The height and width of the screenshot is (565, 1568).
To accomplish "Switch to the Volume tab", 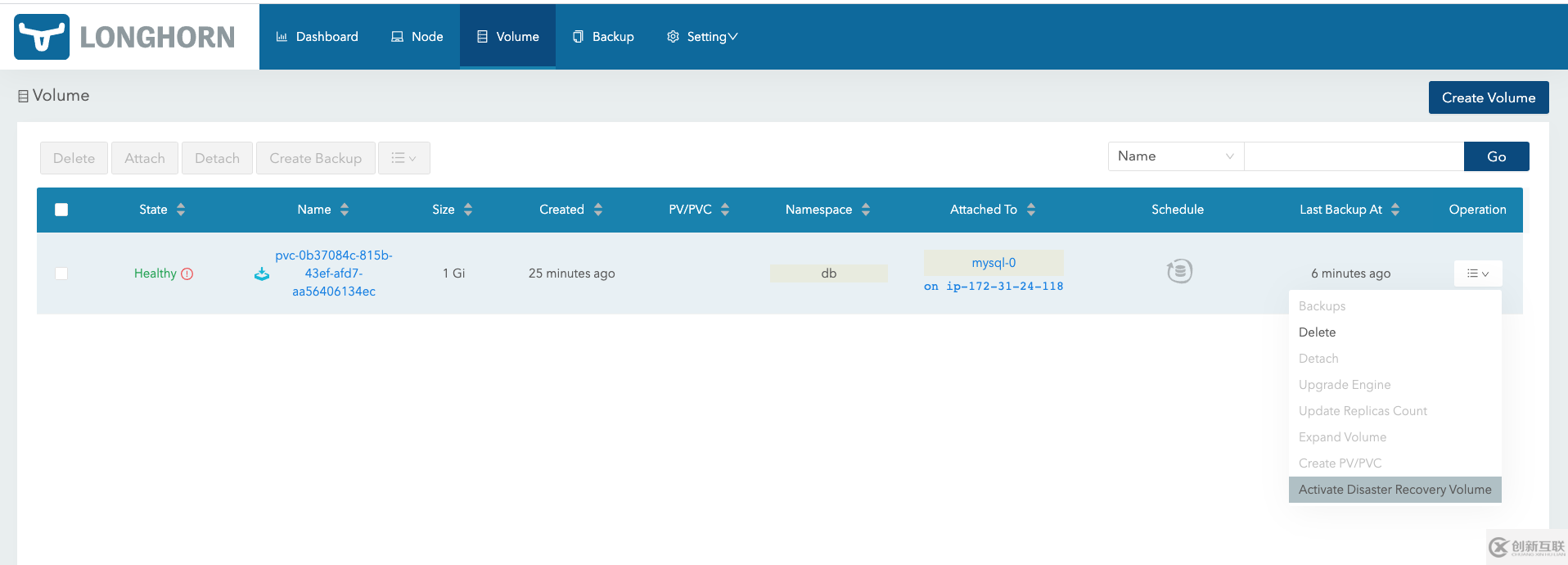I will 508,37.
